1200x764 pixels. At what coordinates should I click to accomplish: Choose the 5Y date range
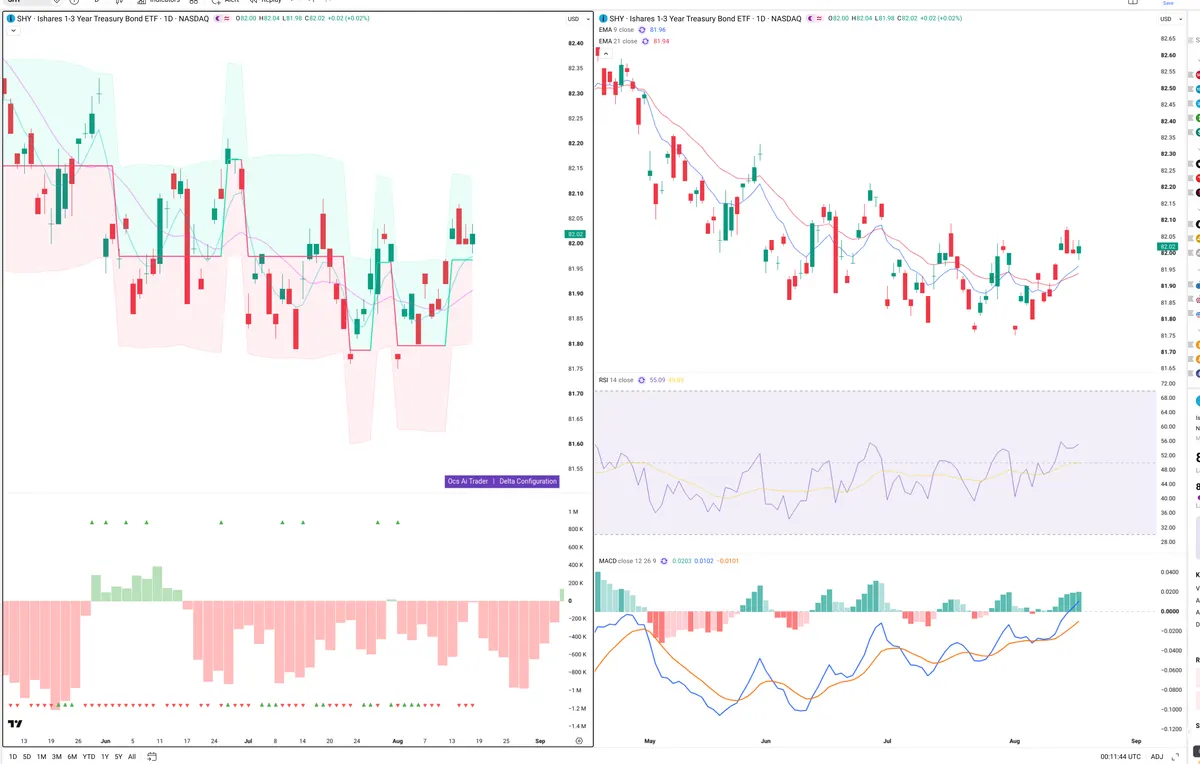tap(119, 757)
